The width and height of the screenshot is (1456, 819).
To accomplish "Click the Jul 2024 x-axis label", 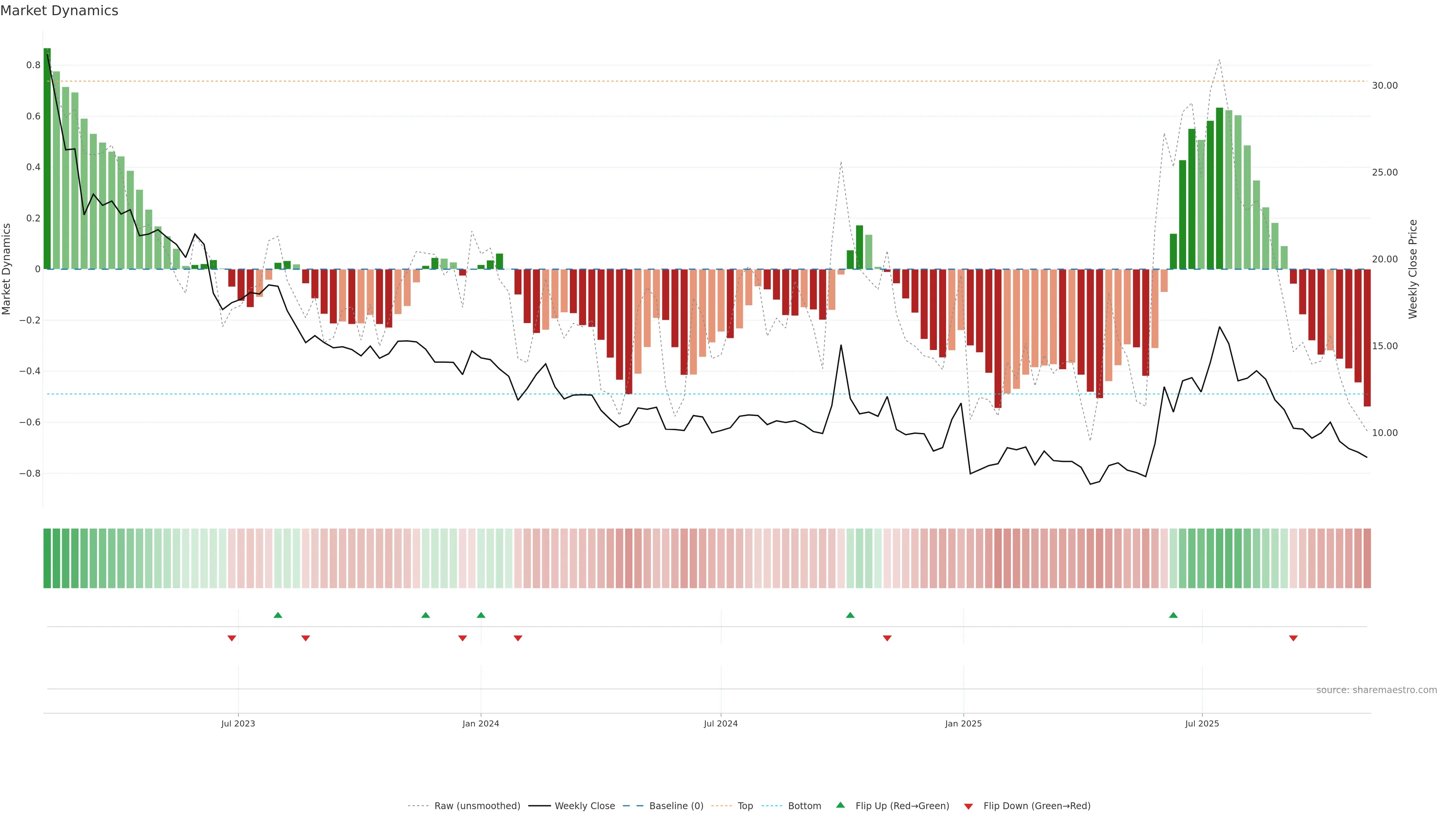I will pos(721,723).
